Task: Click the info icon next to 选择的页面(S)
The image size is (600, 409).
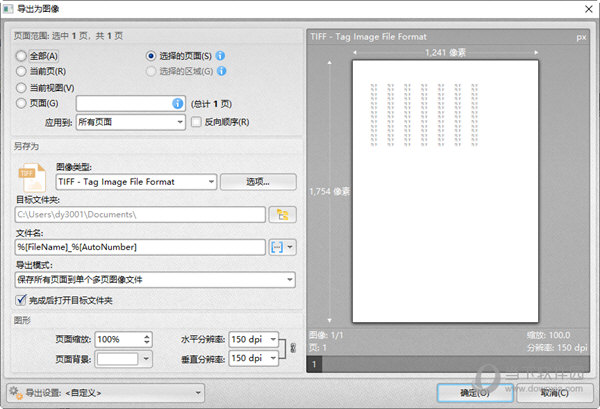Action: point(220,56)
